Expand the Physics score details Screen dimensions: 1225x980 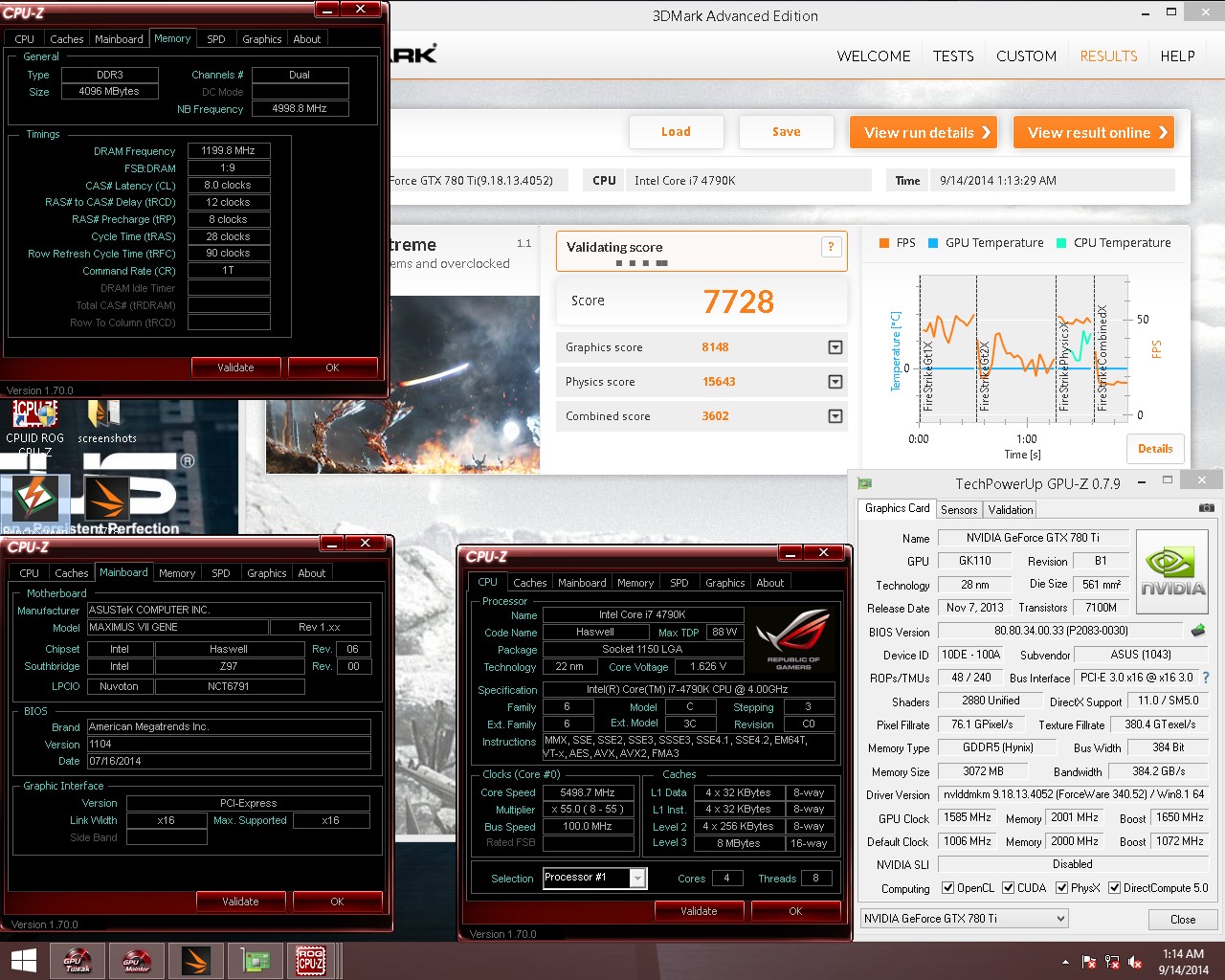835,382
